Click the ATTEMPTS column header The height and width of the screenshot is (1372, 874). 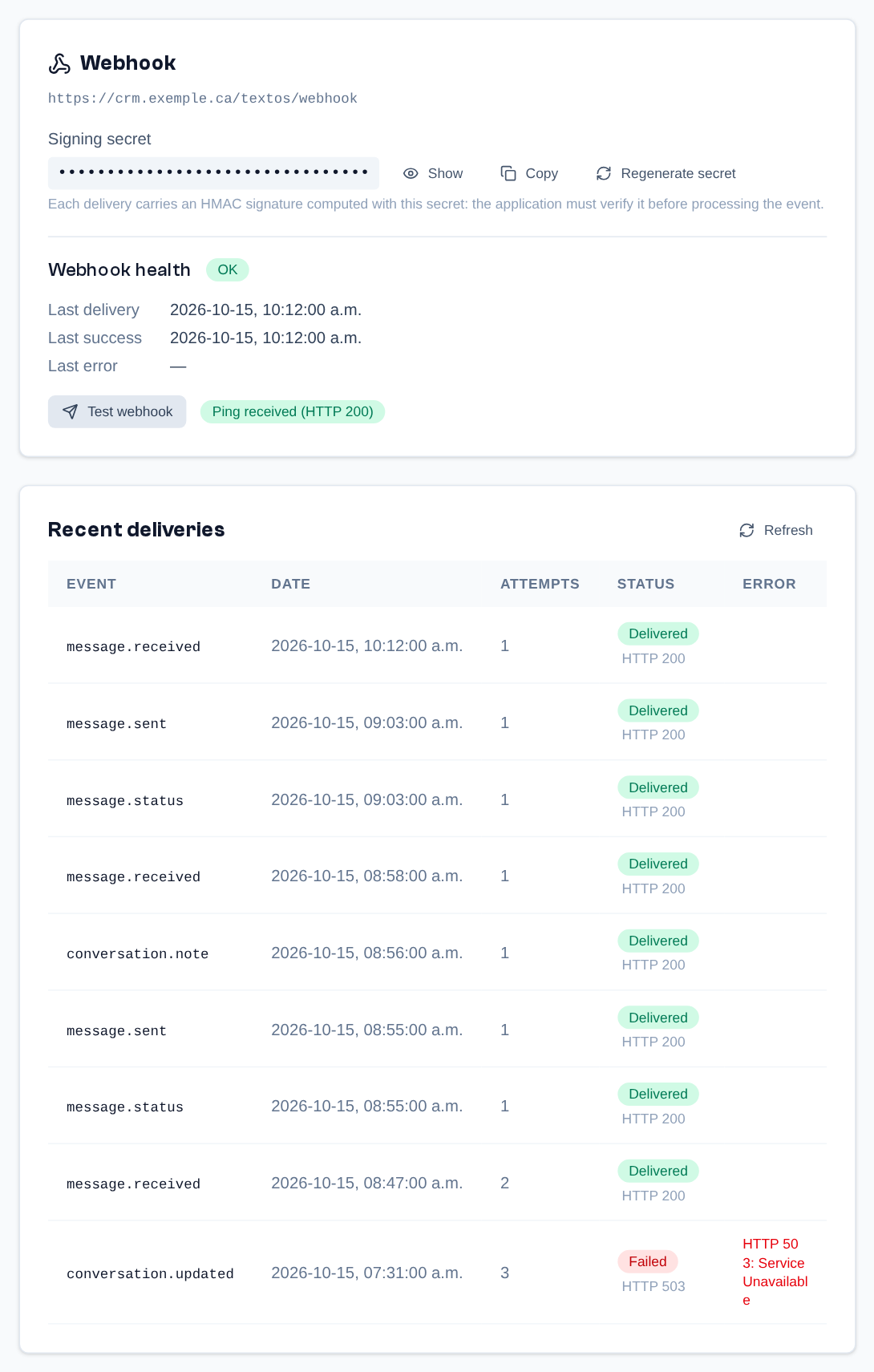tap(540, 584)
